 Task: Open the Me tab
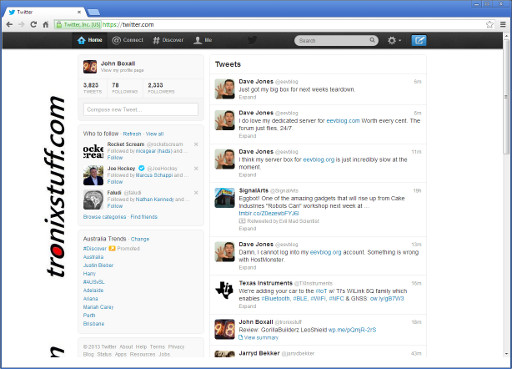[x=203, y=40]
